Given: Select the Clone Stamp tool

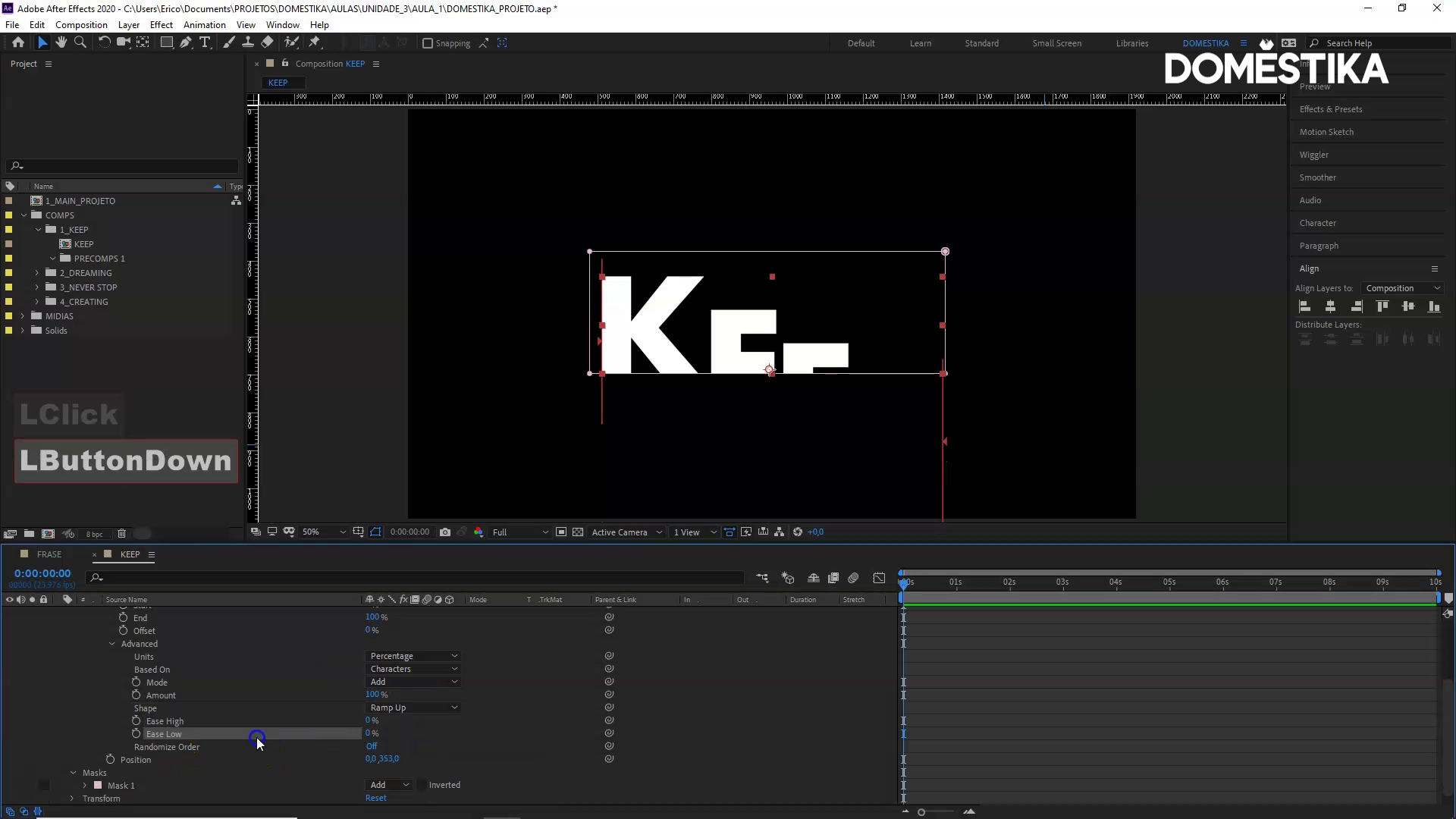Looking at the screenshot, I should 247,42.
